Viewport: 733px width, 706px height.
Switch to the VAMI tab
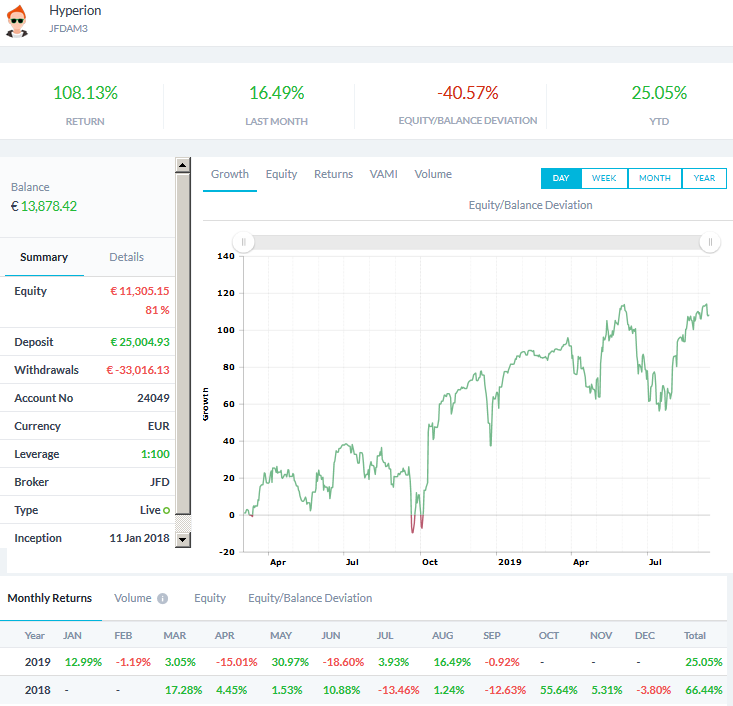click(383, 174)
